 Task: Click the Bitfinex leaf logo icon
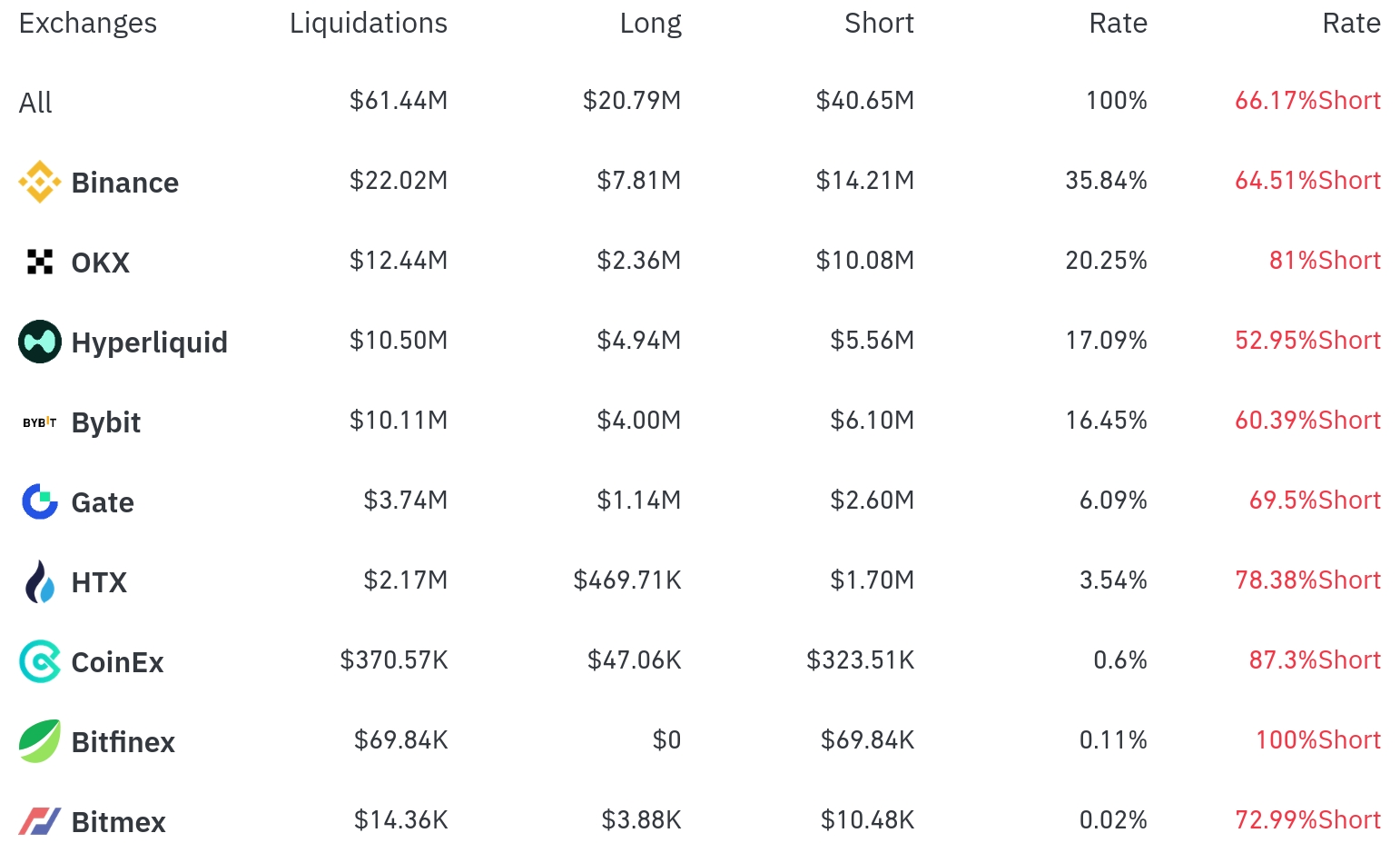(39, 741)
